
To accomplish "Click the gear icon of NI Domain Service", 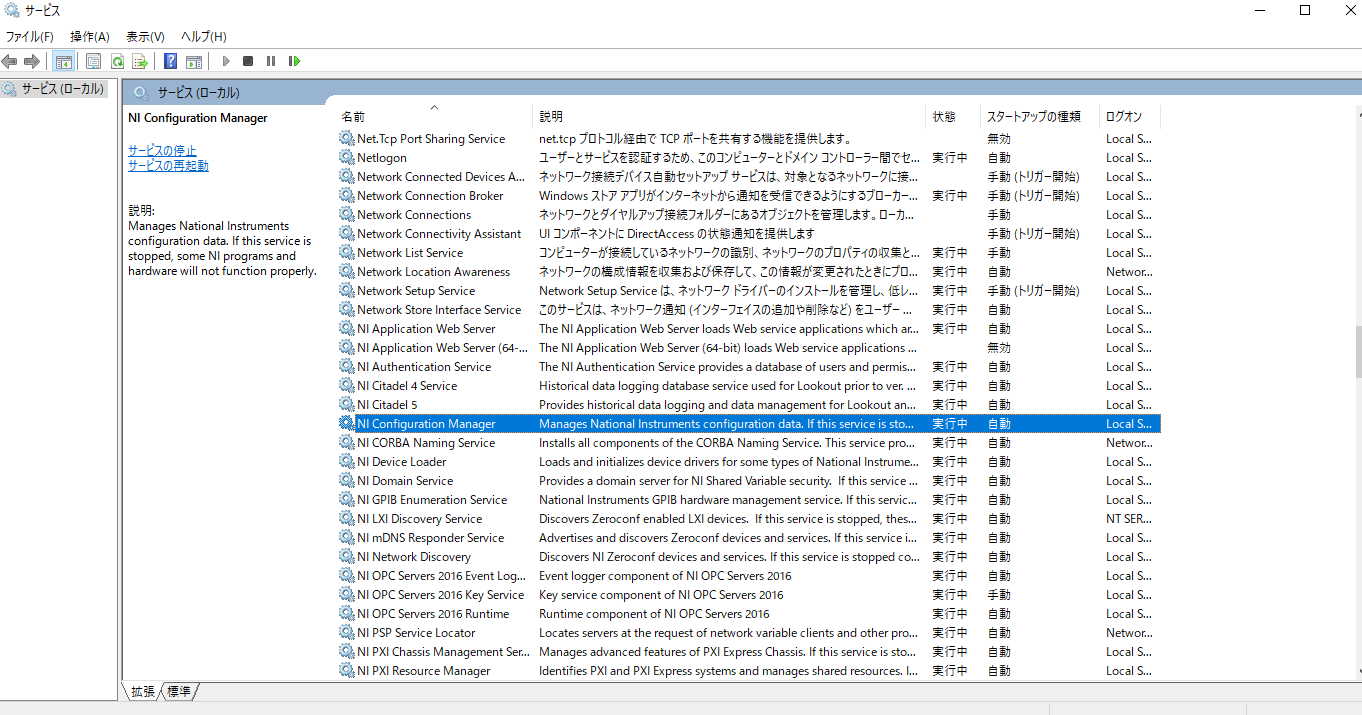I will coord(347,480).
